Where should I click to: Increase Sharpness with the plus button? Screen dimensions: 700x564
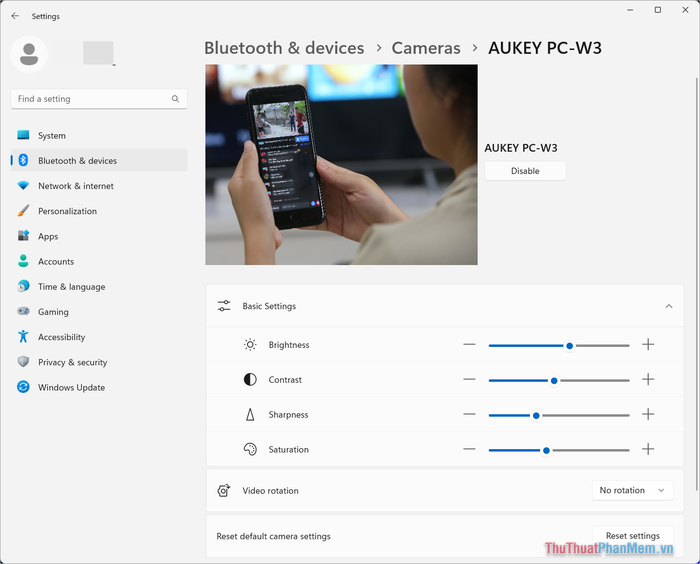pos(648,414)
